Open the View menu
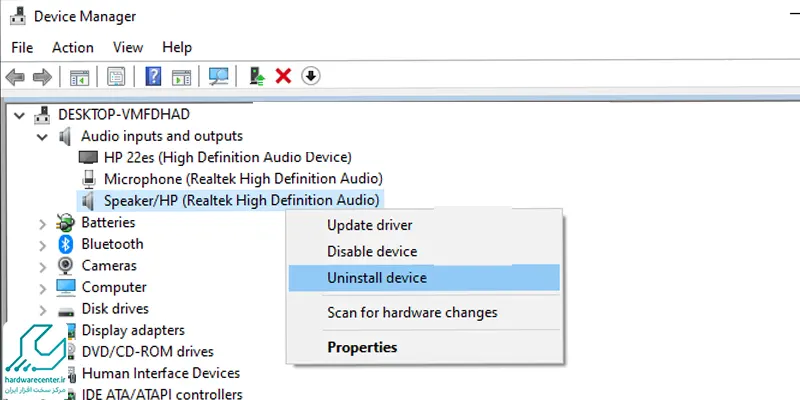The height and width of the screenshot is (400, 800). [128, 47]
